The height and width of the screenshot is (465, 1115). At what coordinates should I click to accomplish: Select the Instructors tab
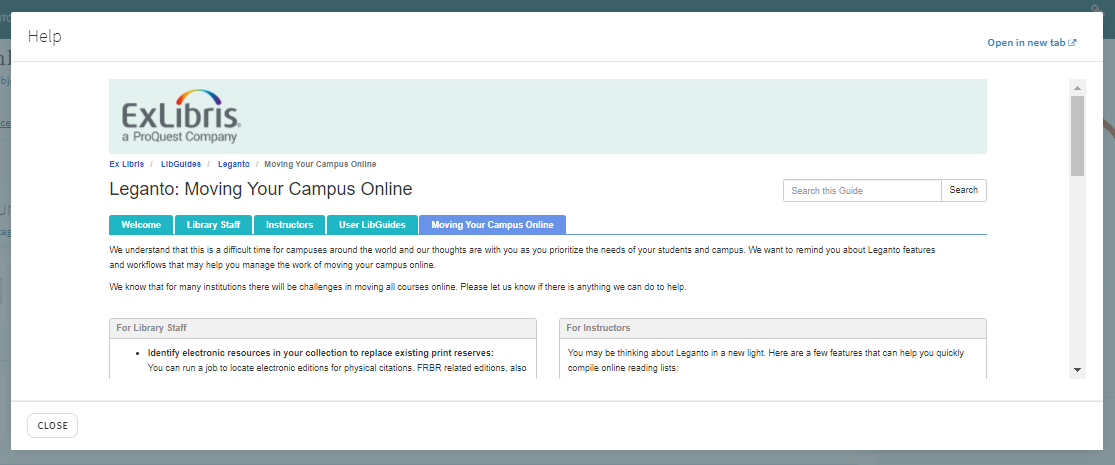click(x=289, y=225)
